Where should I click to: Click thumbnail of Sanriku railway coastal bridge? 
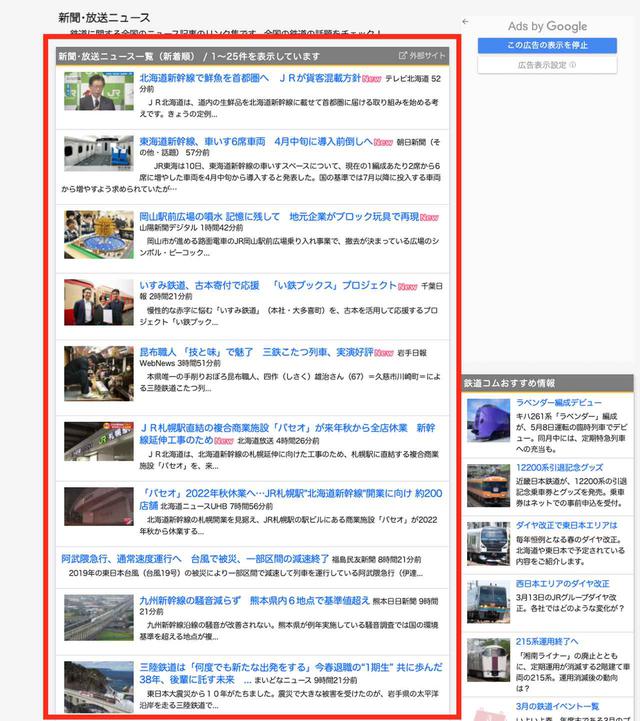click(99, 687)
